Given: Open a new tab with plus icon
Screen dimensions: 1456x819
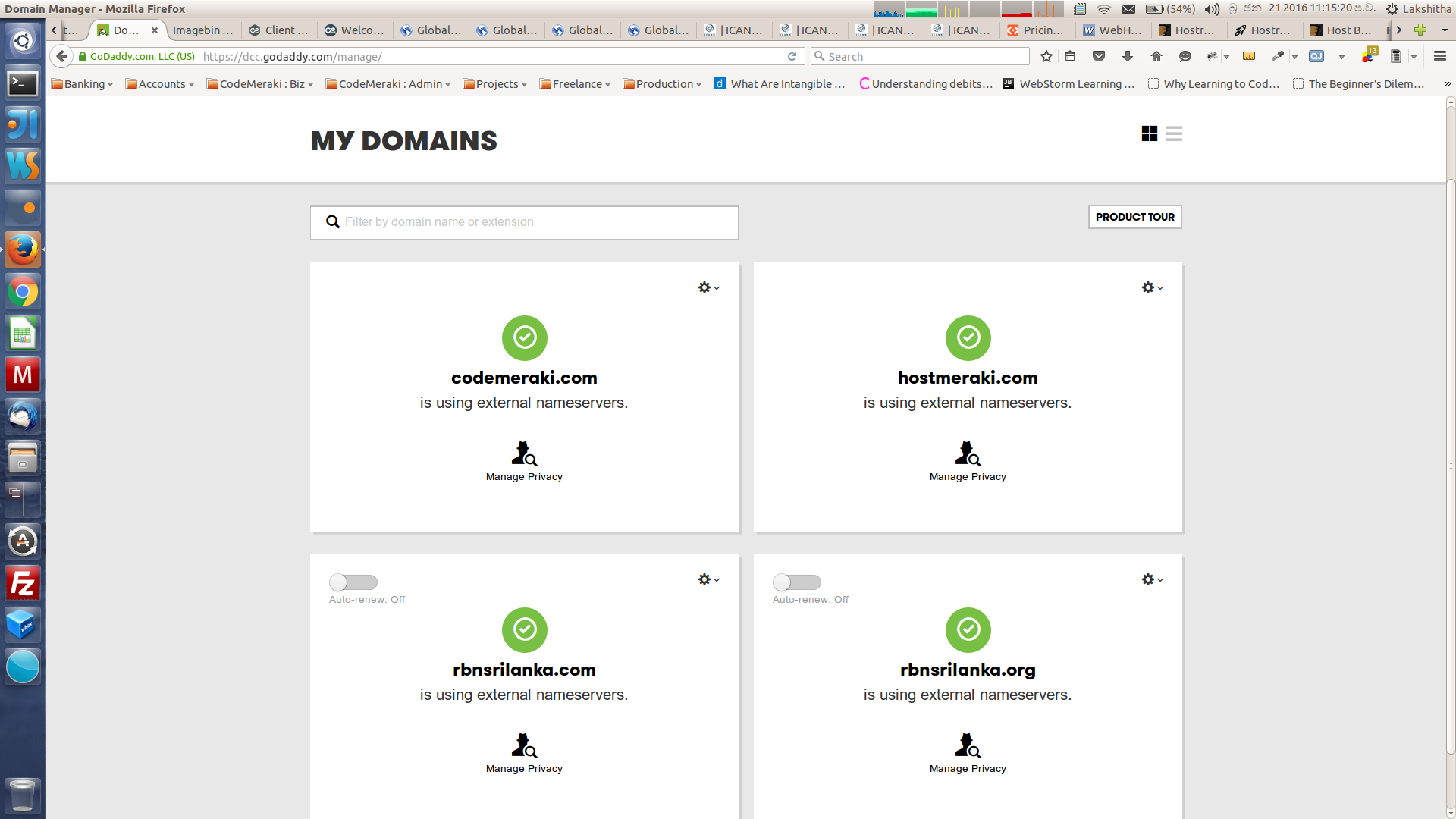Looking at the screenshot, I should 1420,30.
